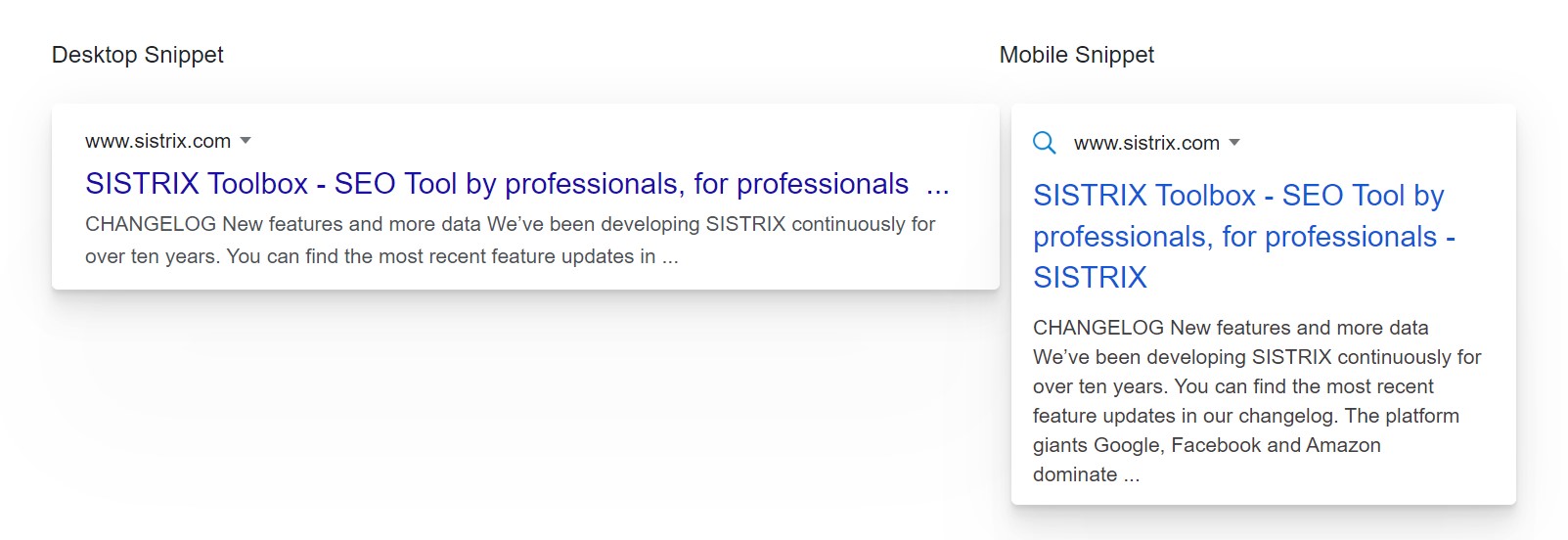The height and width of the screenshot is (540, 1568).
Task: Click www.sistrix.com URL in mobile snippet
Action: 1146,143
